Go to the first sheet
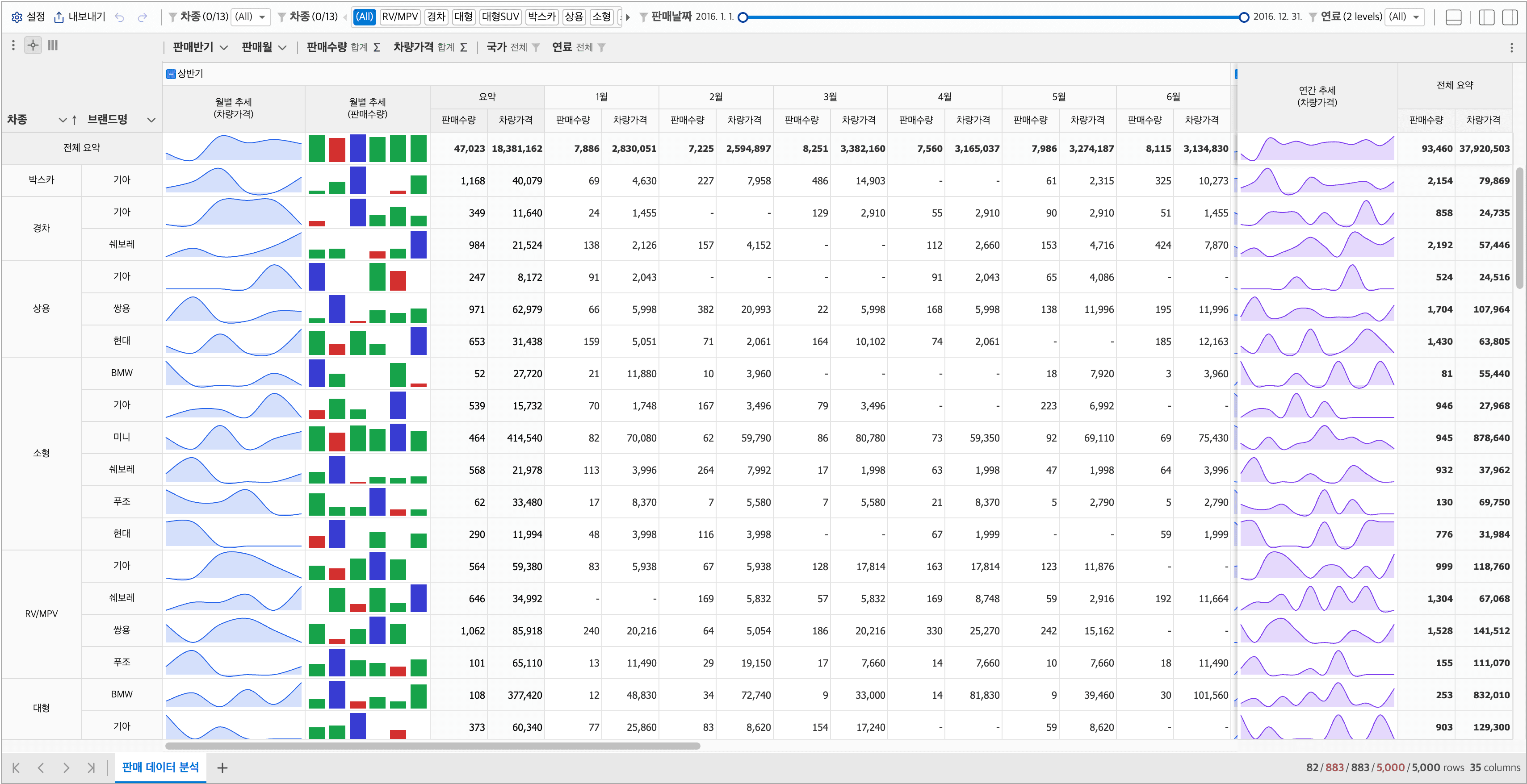Screen dimensions: 1527x784 point(16,768)
